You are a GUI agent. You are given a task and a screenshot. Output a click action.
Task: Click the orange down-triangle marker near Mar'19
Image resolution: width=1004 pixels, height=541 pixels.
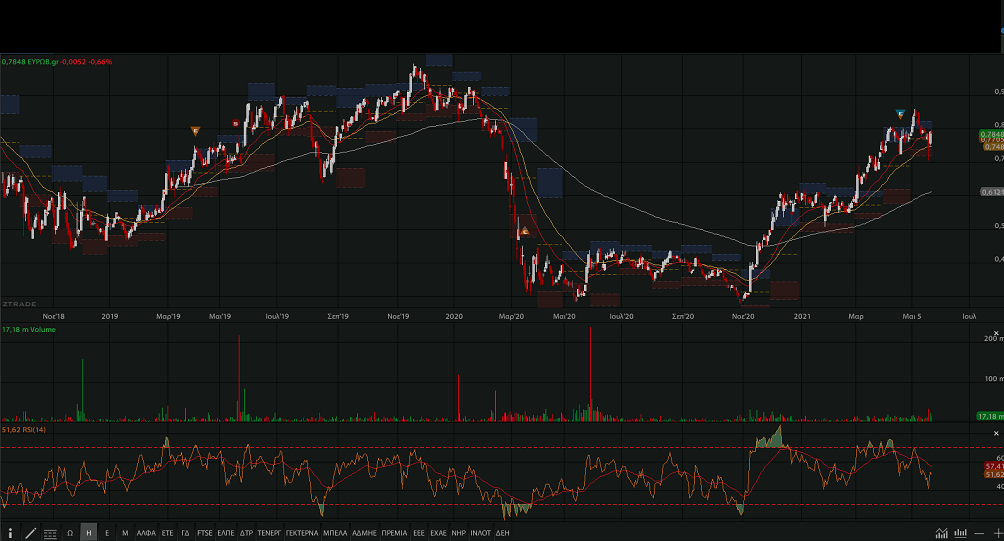[195, 130]
